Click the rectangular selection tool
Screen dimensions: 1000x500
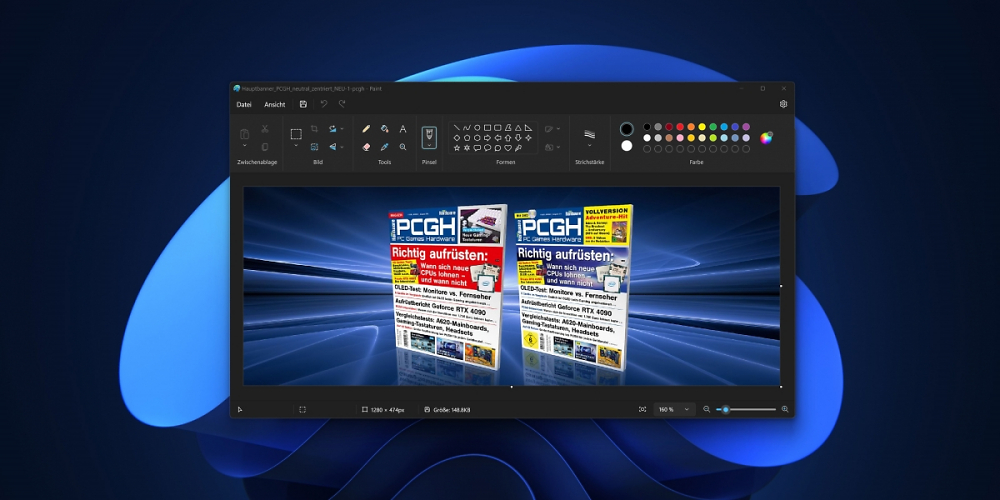[x=296, y=134]
